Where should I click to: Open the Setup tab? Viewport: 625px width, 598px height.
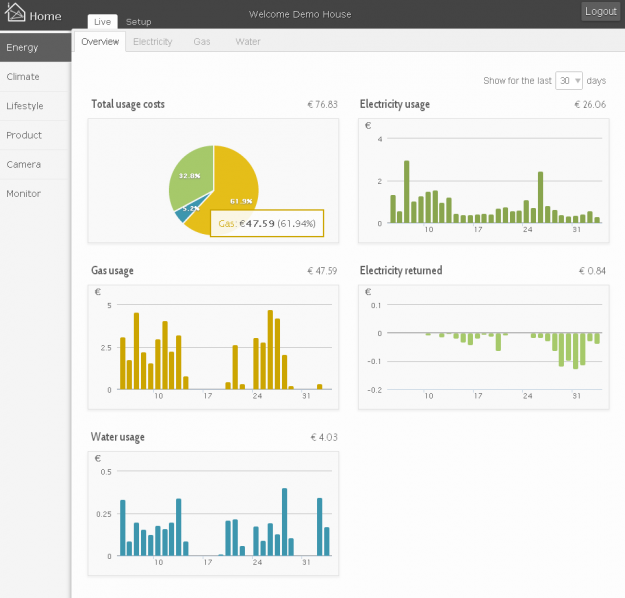[139, 22]
